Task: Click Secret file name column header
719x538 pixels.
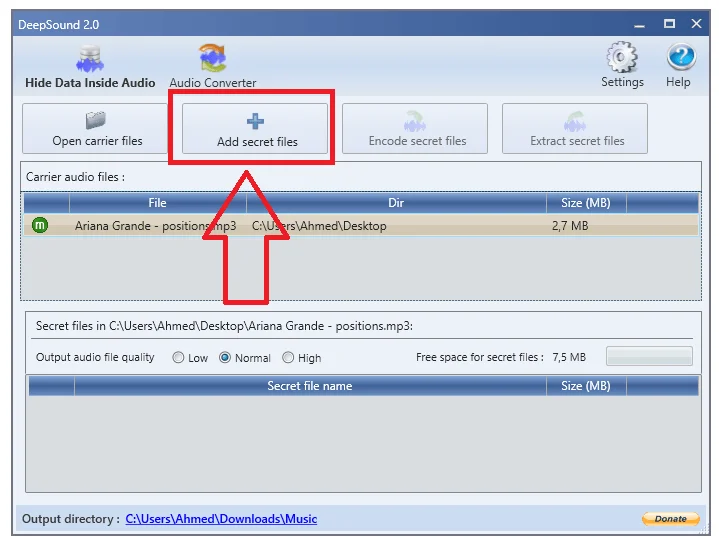Action: tap(309, 386)
